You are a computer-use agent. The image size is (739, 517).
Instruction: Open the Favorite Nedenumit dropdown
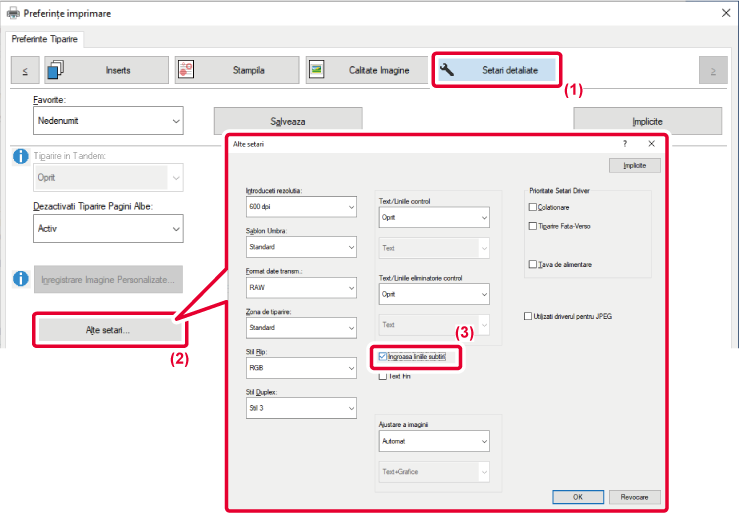point(108,121)
